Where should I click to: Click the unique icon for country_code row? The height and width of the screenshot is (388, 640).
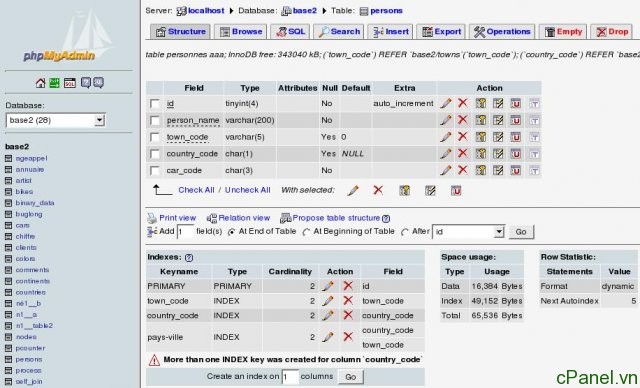[x=516, y=154]
